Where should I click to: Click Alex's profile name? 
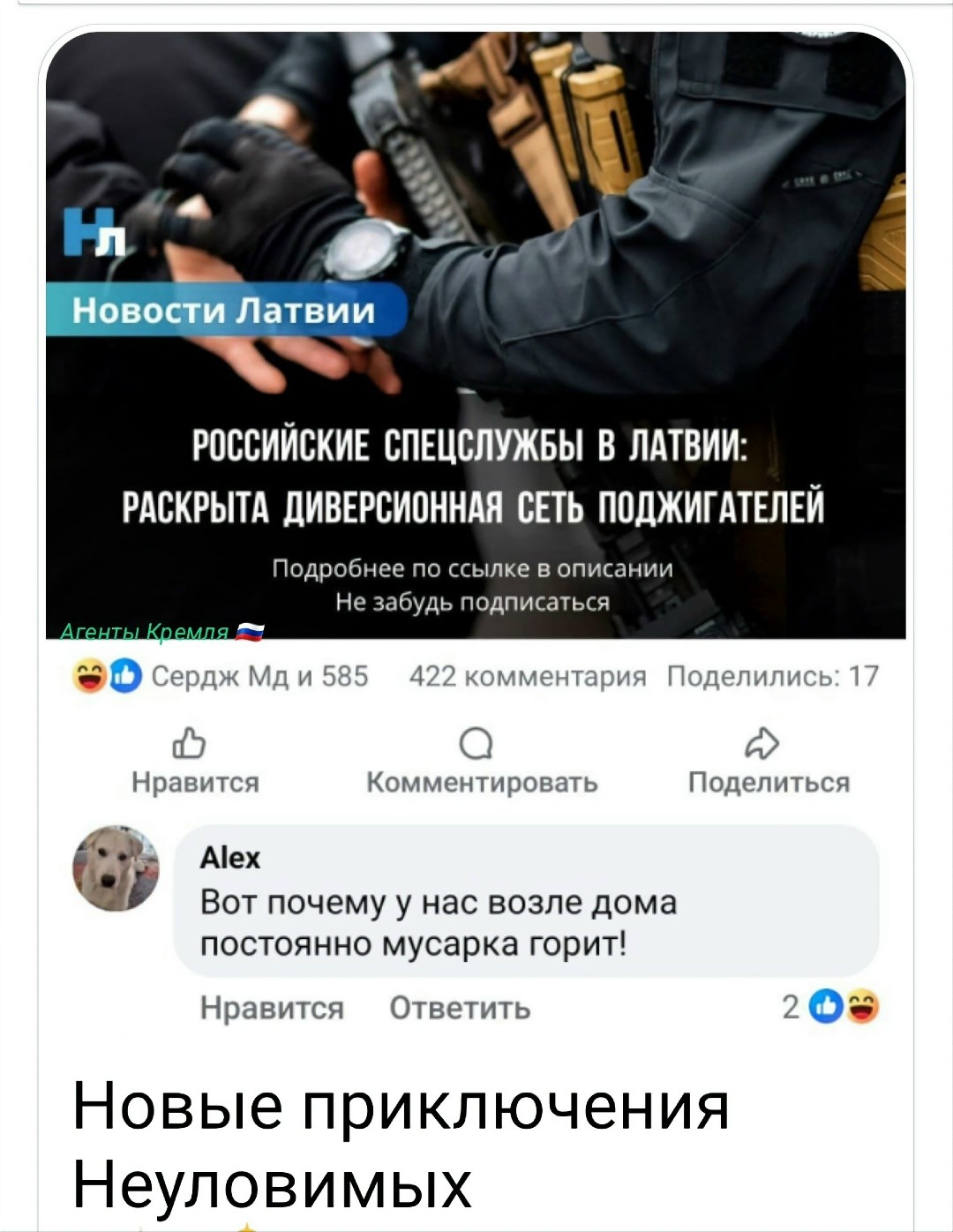(230, 858)
